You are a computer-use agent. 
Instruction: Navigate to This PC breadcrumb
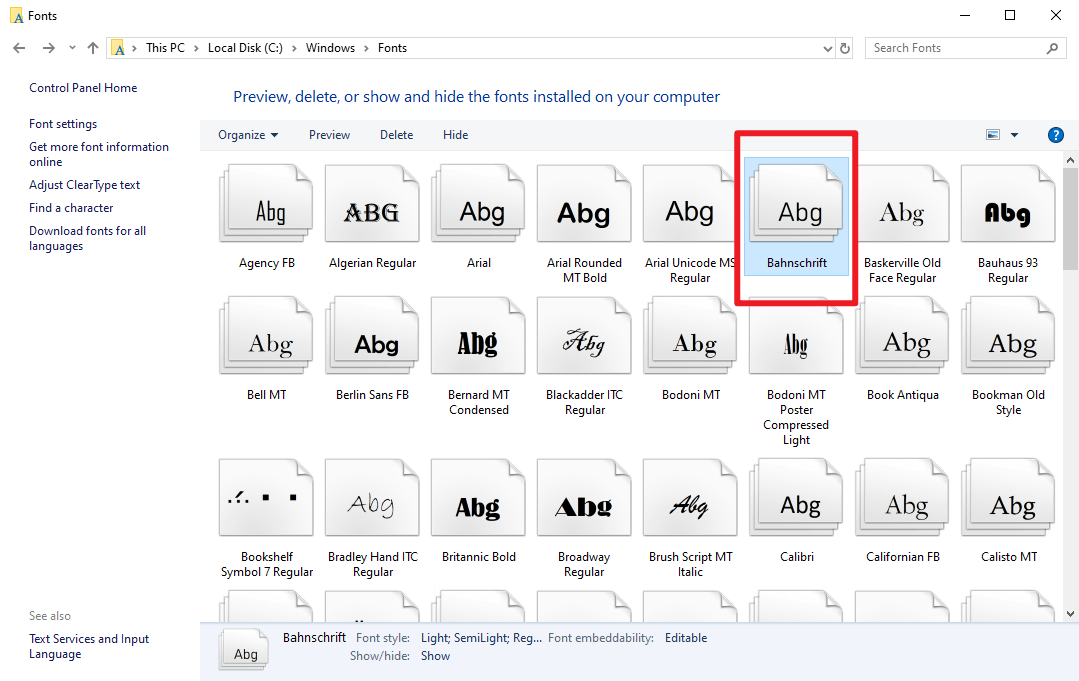tap(165, 48)
